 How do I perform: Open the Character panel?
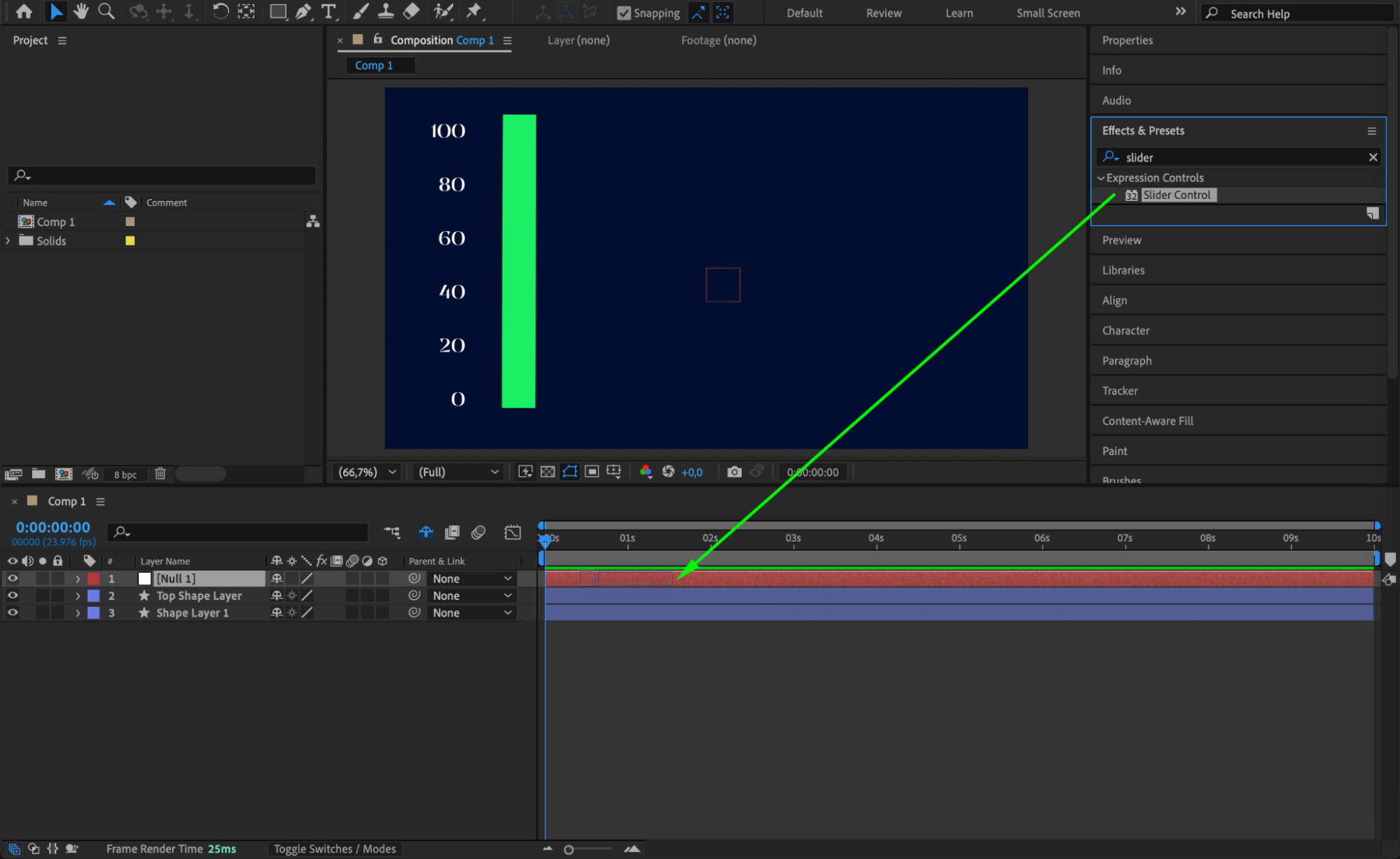tap(1125, 330)
